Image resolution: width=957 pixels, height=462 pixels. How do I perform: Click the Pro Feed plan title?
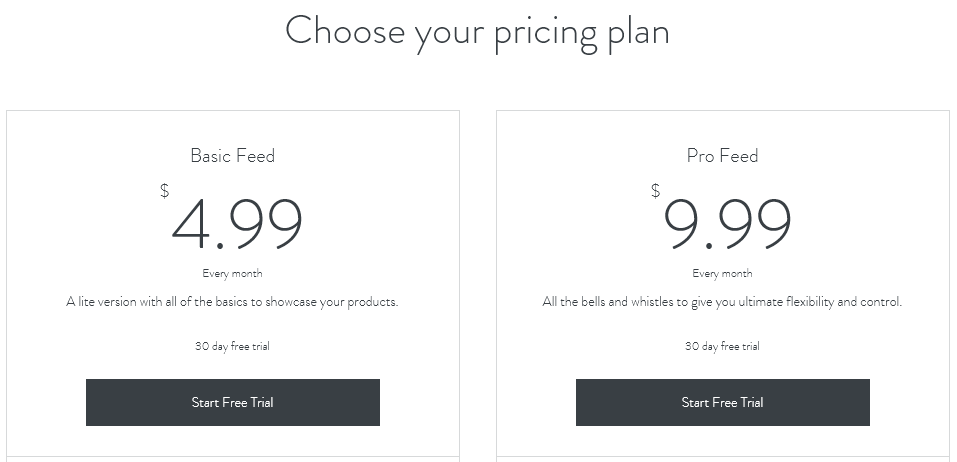pyautogui.click(x=723, y=156)
